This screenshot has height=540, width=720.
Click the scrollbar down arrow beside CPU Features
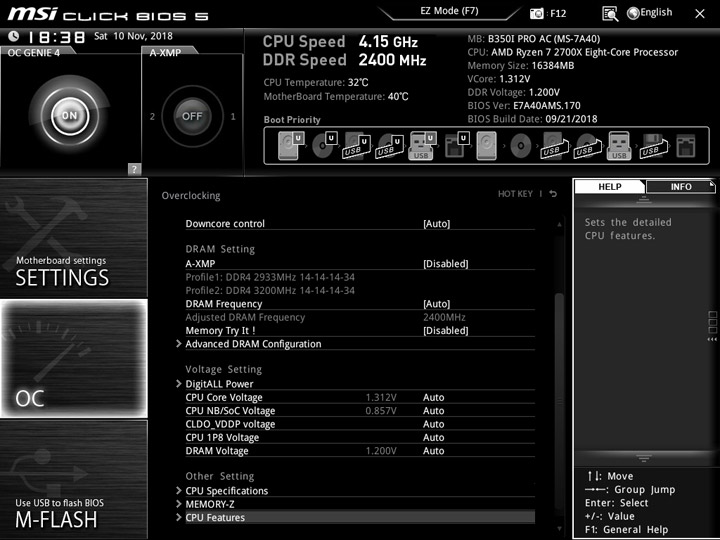click(x=559, y=529)
